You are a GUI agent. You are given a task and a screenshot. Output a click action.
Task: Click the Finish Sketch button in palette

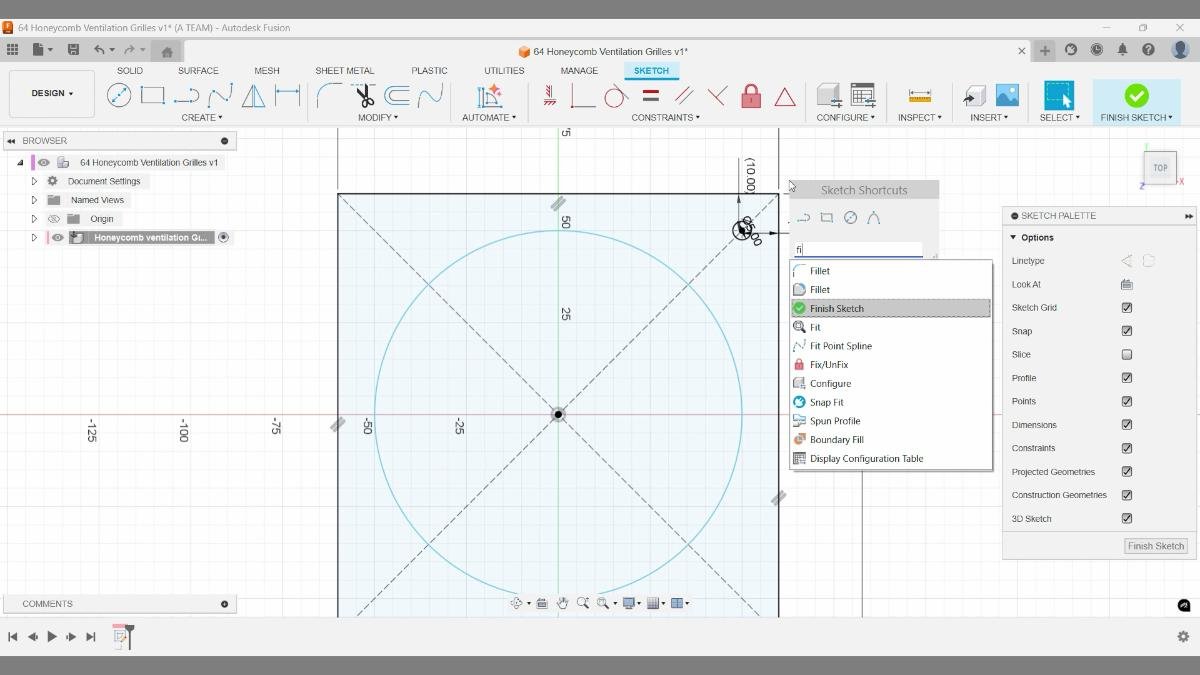(1155, 546)
